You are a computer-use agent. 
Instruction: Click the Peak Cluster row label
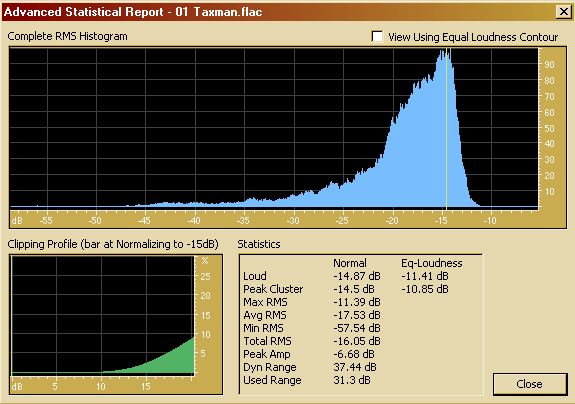pos(273,289)
